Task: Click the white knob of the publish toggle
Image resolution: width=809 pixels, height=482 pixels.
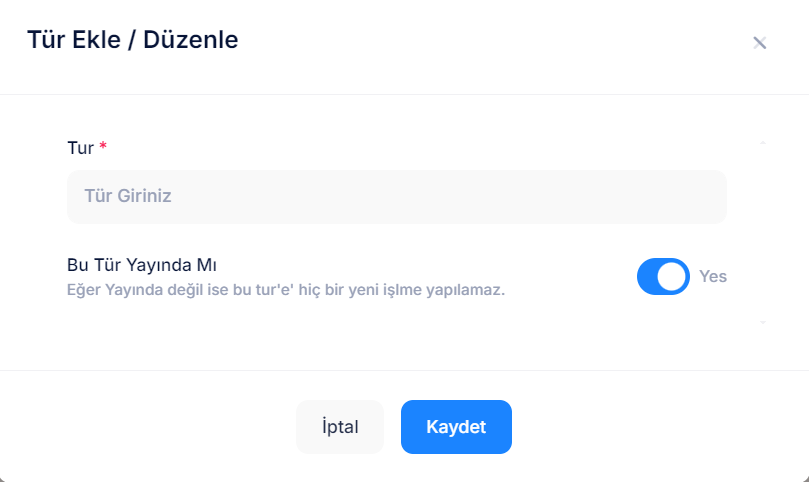Action: pos(674,277)
